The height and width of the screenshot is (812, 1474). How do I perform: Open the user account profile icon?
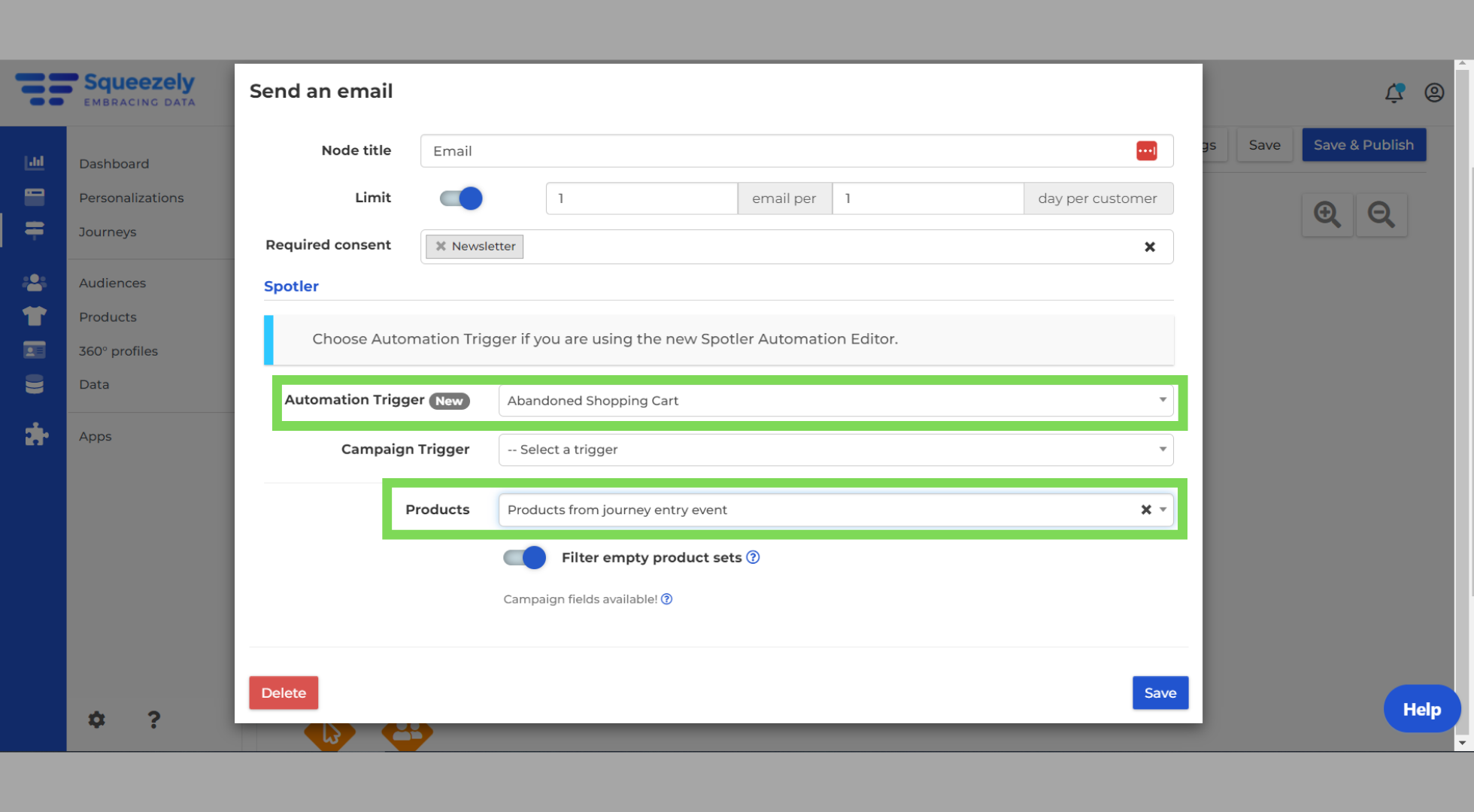(x=1434, y=92)
